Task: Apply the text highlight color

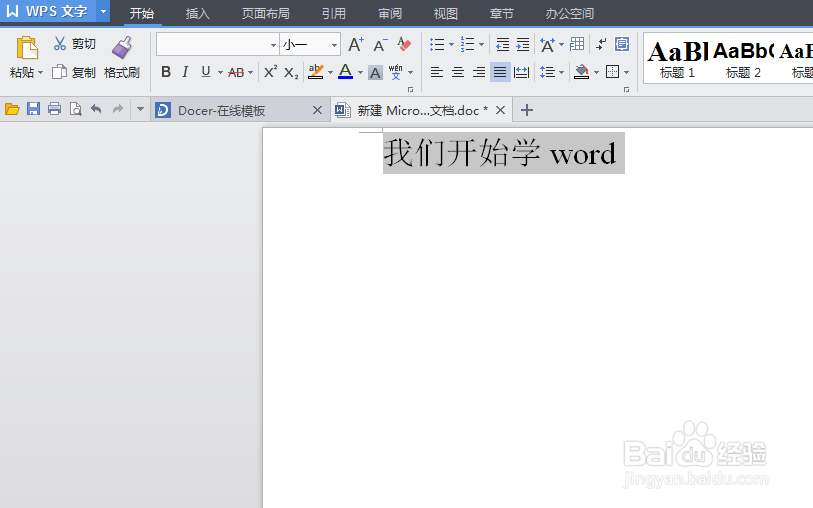Action: pyautogui.click(x=315, y=72)
